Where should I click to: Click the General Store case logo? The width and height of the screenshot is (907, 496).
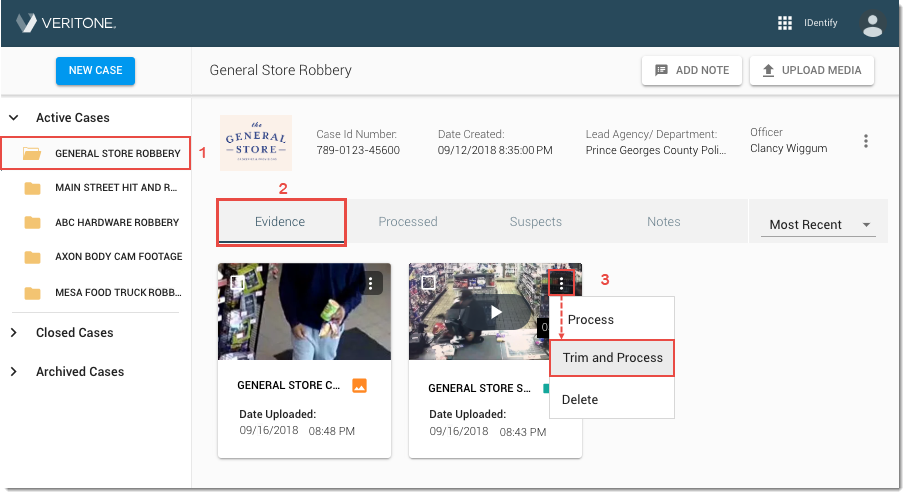pos(255,142)
